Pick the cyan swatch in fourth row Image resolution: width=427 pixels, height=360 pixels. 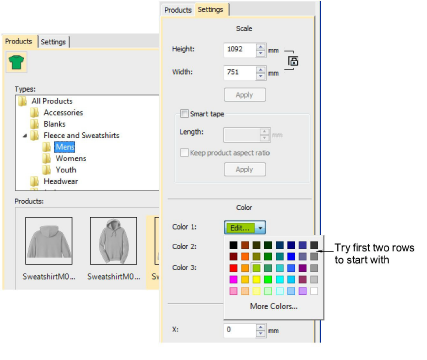(x=279, y=279)
